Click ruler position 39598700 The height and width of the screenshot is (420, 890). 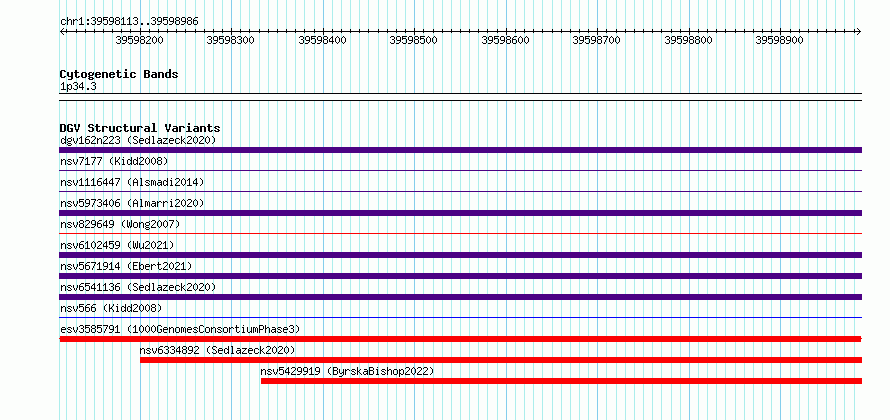click(597, 40)
